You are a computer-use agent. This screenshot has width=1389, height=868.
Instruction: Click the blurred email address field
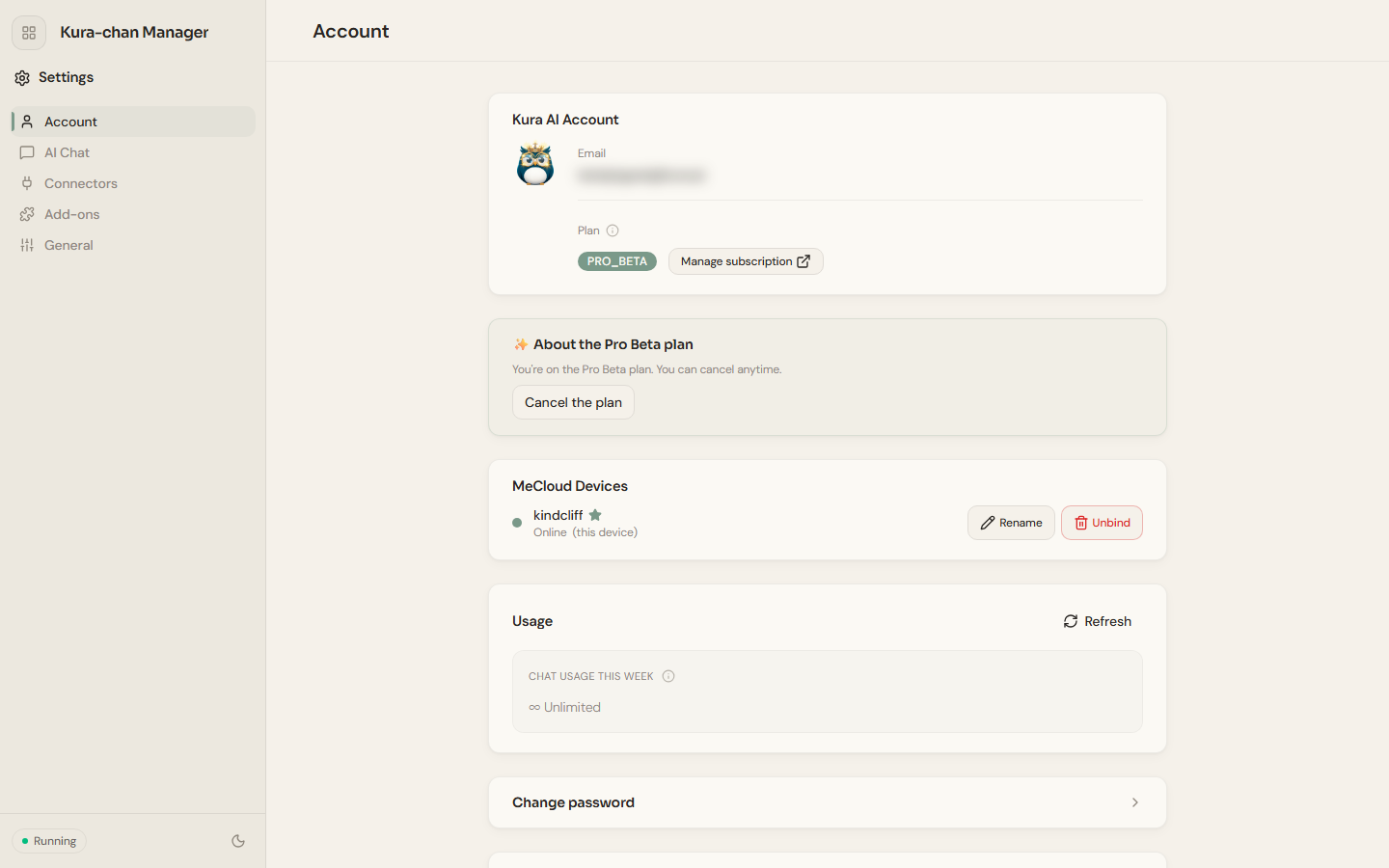coord(642,176)
